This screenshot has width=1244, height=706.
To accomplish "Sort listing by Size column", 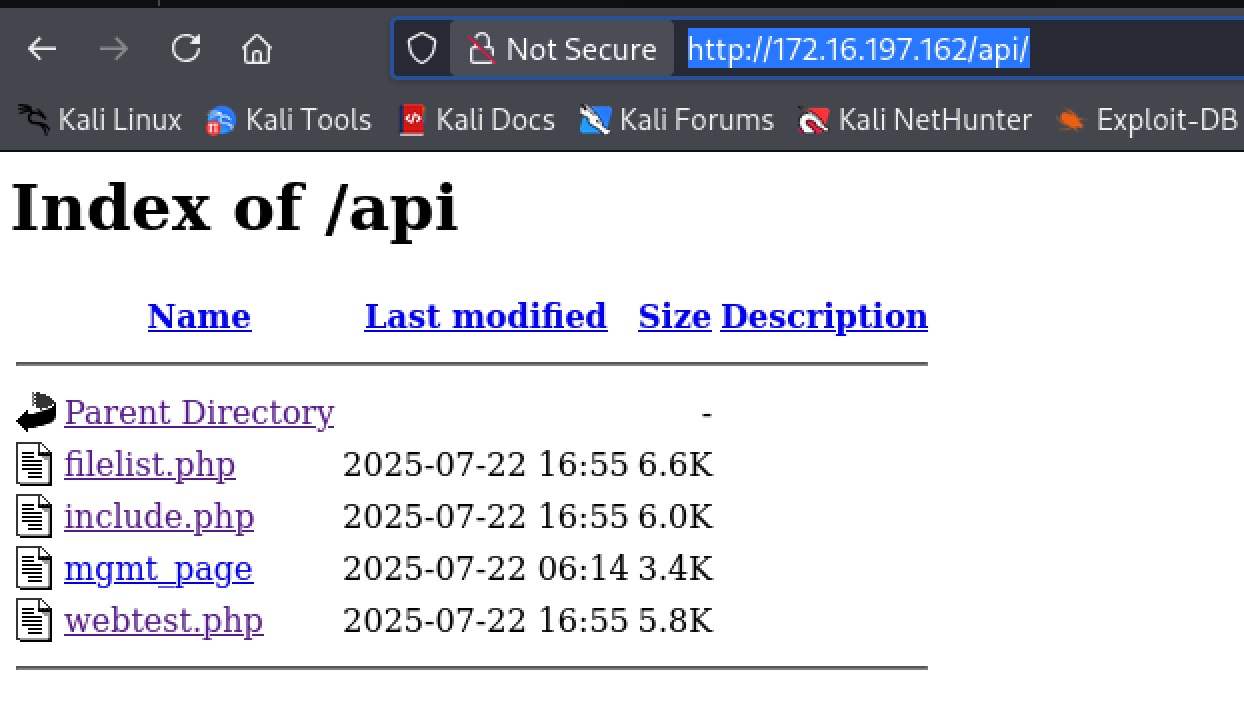I will (x=674, y=316).
